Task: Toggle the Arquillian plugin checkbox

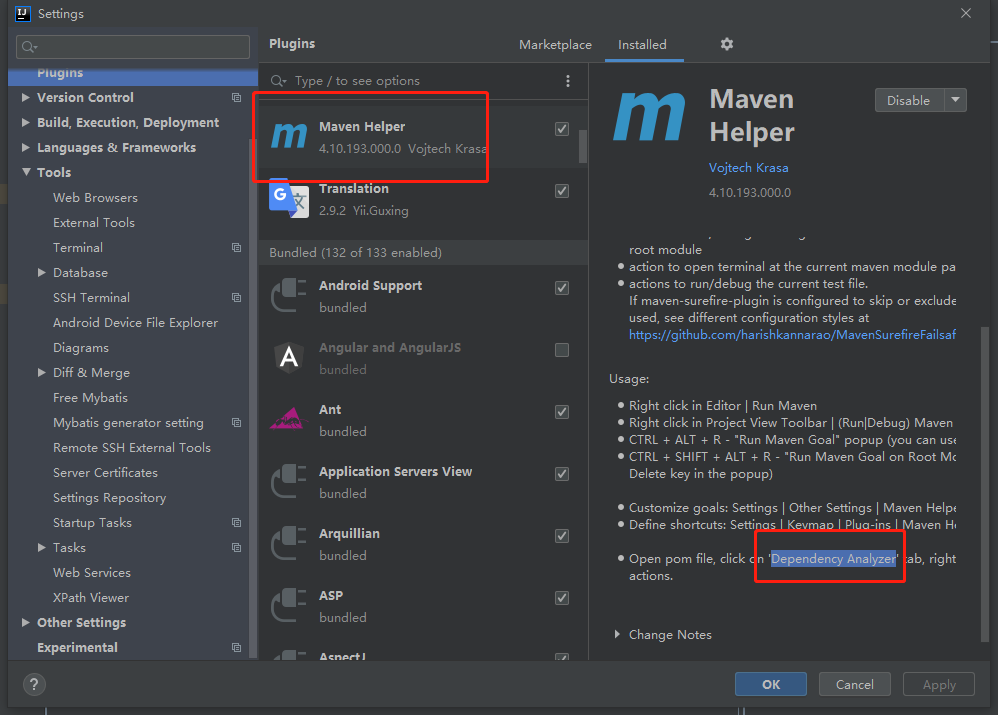Action: pyautogui.click(x=562, y=536)
